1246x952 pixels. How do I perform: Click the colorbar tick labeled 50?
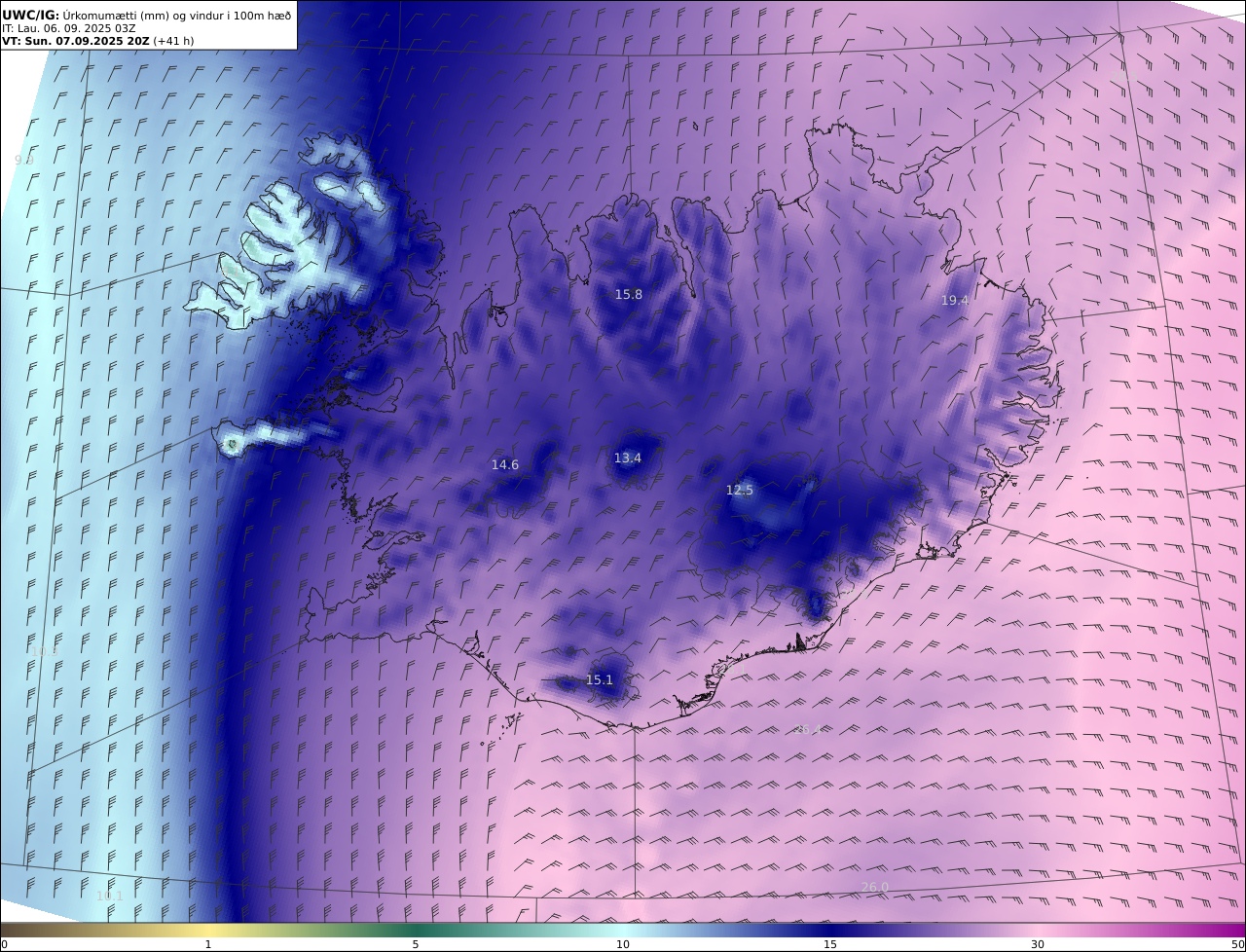point(1237,944)
